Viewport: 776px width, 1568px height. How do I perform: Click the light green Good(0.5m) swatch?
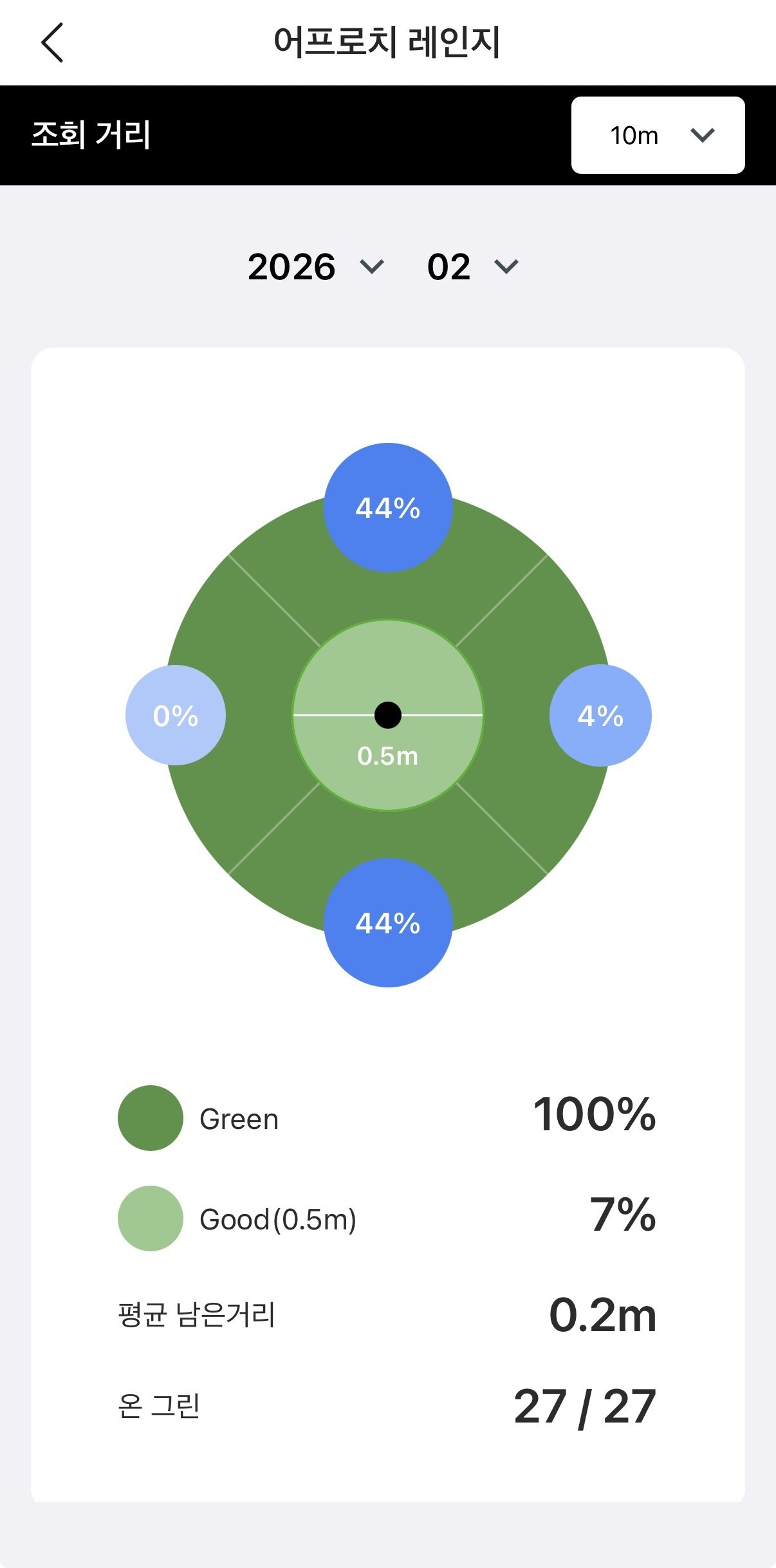click(x=151, y=1218)
